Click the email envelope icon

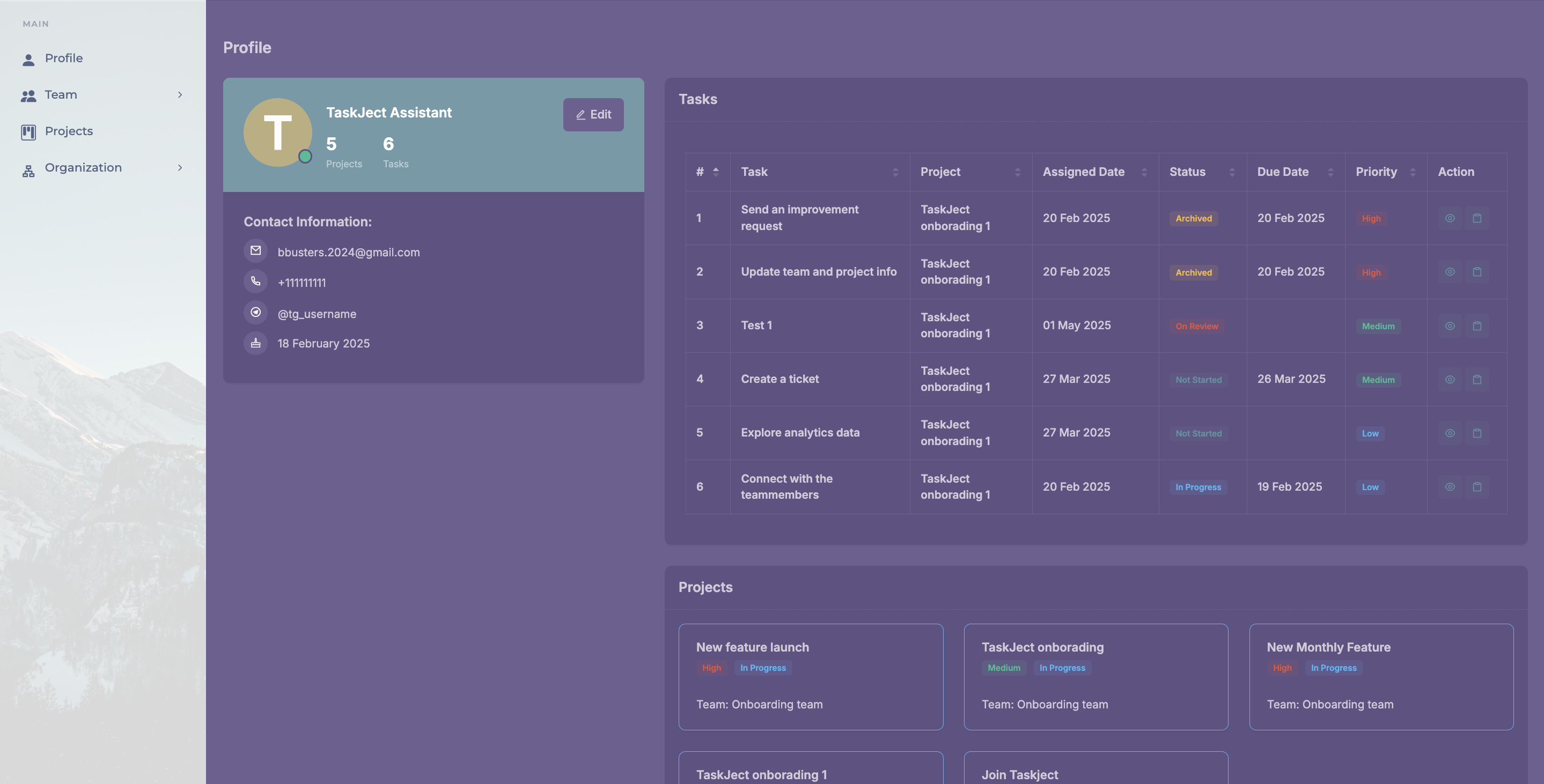(255, 250)
